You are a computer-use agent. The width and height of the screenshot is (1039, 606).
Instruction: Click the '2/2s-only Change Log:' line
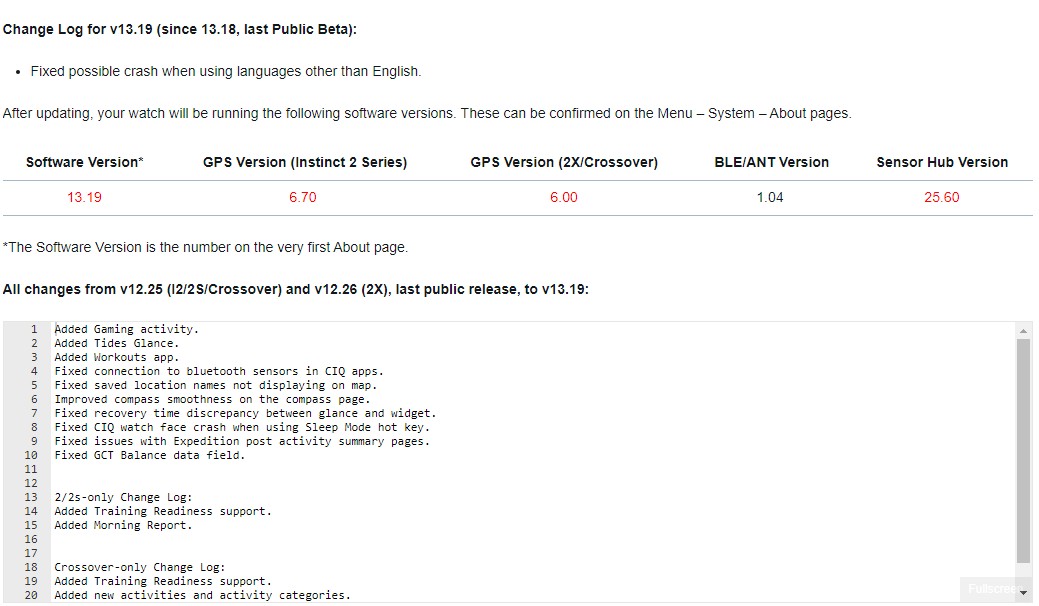[123, 497]
